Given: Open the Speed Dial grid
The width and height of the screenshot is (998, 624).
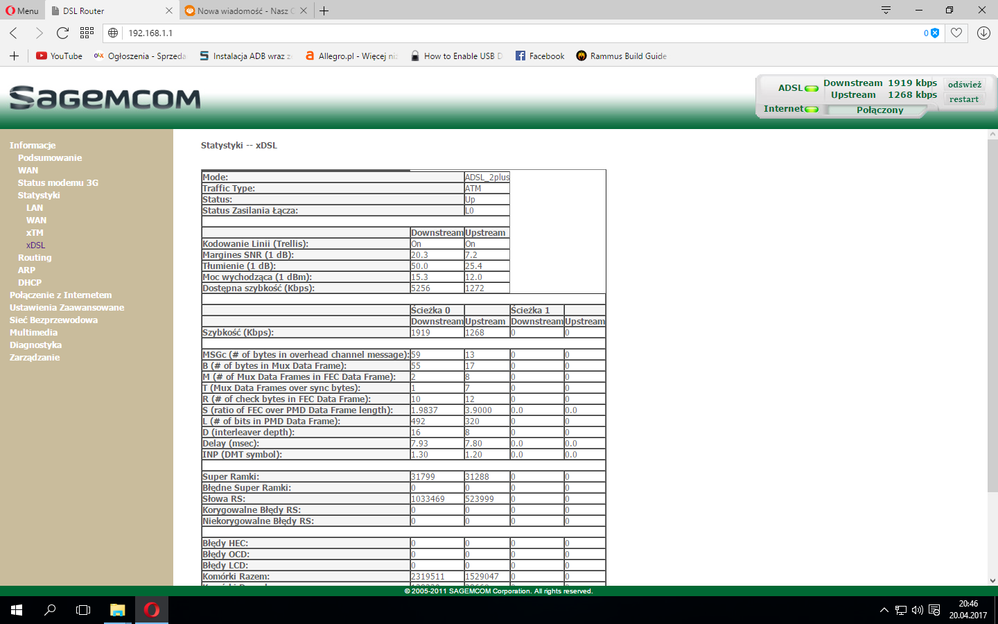Looking at the screenshot, I should coord(87,32).
